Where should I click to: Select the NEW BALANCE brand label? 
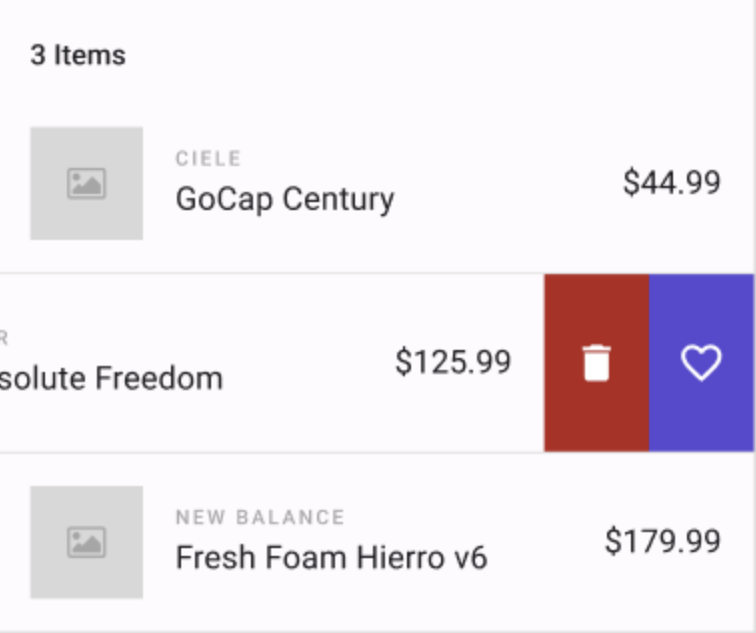click(x=260, y=517)
